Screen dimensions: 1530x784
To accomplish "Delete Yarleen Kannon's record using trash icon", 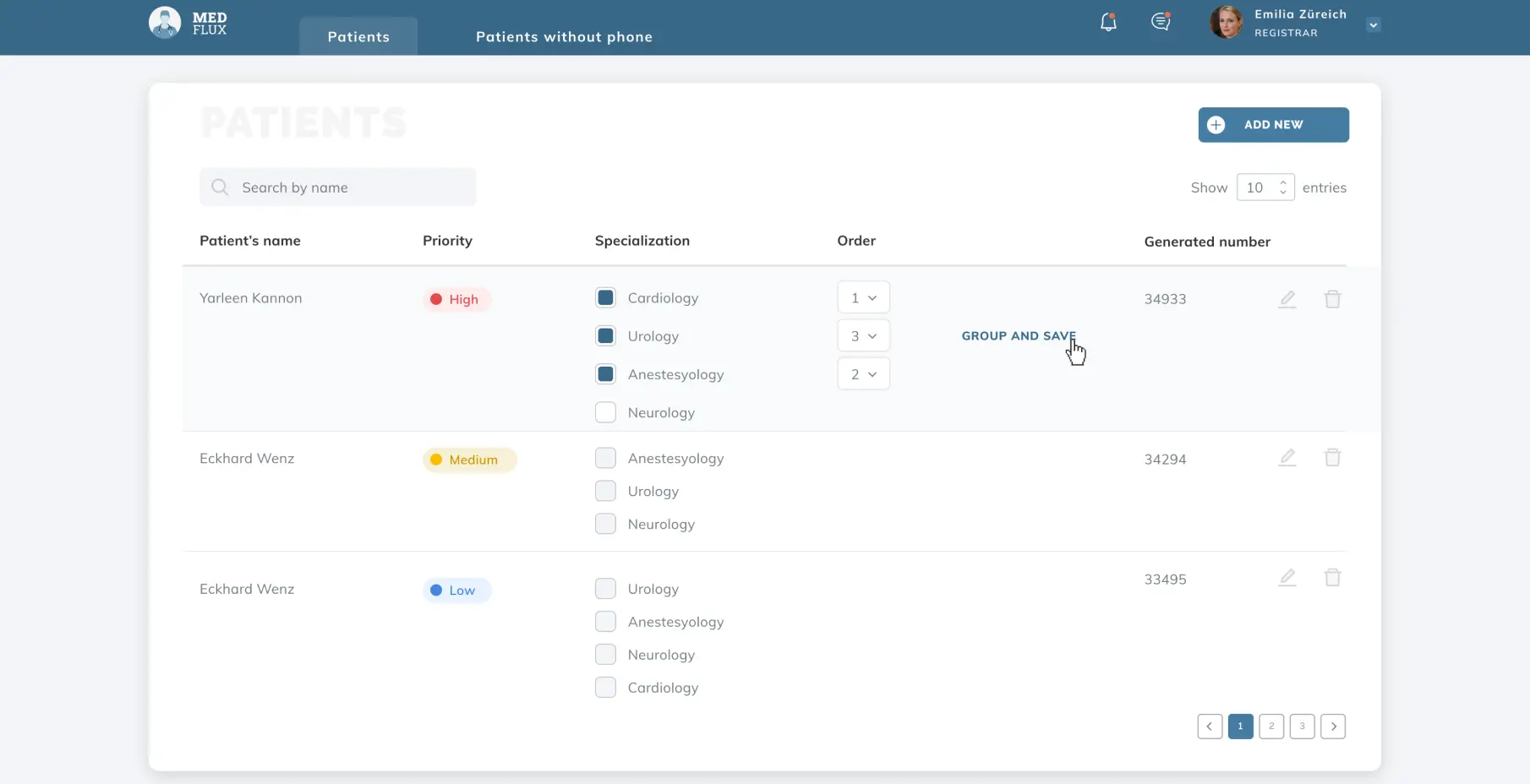I will click(1332, 299).
